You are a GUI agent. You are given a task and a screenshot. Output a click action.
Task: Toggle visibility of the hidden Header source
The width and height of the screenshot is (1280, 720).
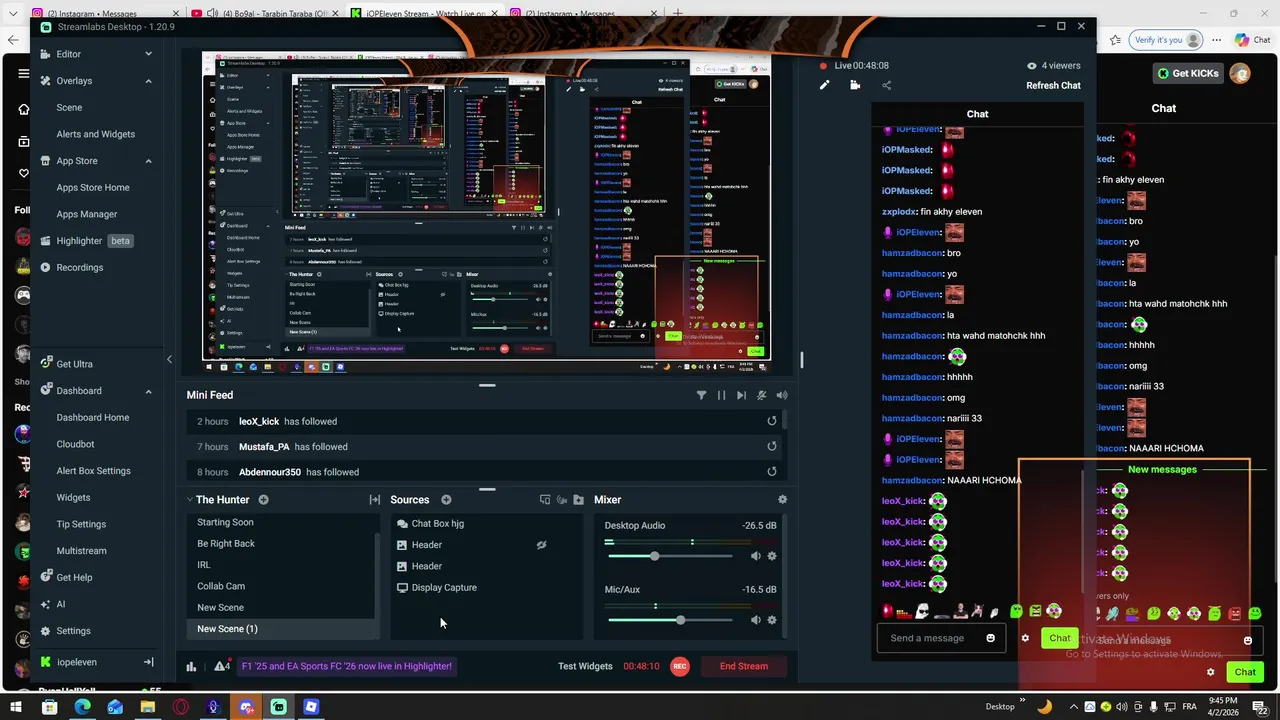[x=541, y=545]
